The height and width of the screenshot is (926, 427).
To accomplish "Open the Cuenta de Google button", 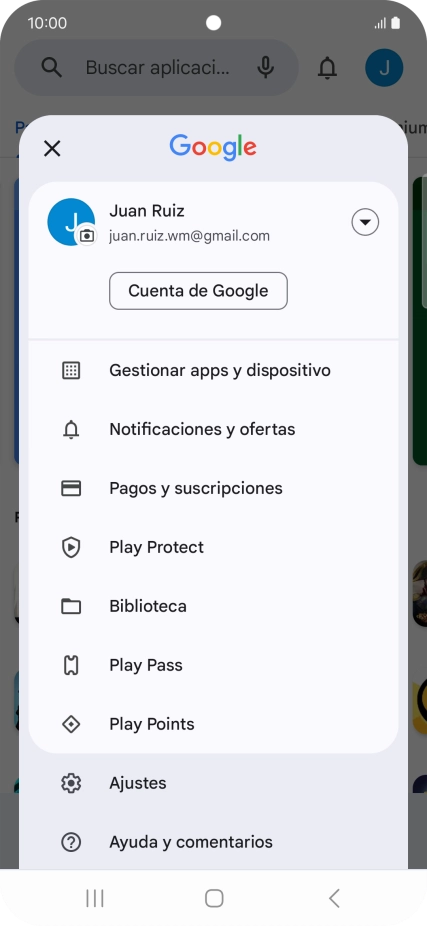I will pos(198,291).
